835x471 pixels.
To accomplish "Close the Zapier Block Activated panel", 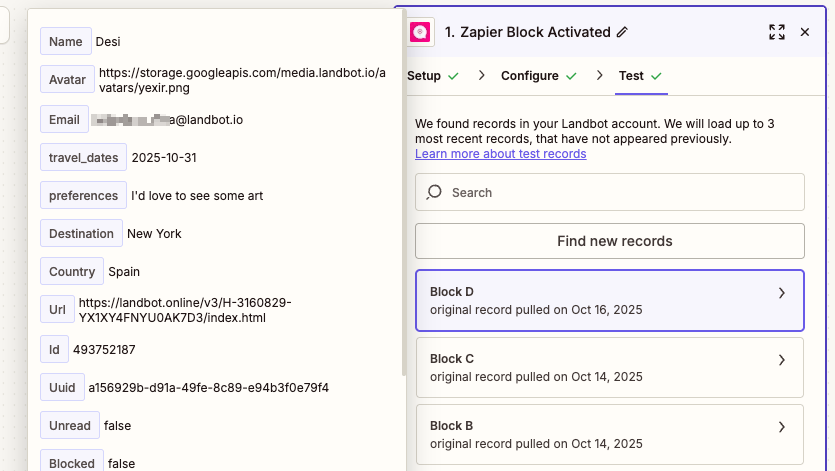I will point(805,32).
